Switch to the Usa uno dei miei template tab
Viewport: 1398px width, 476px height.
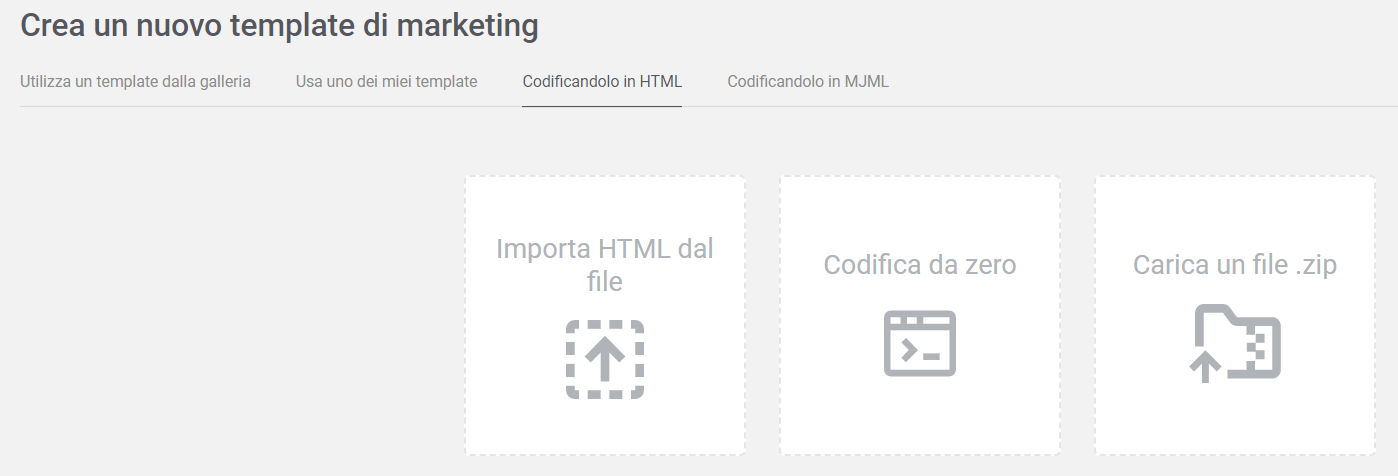[386, 81]
